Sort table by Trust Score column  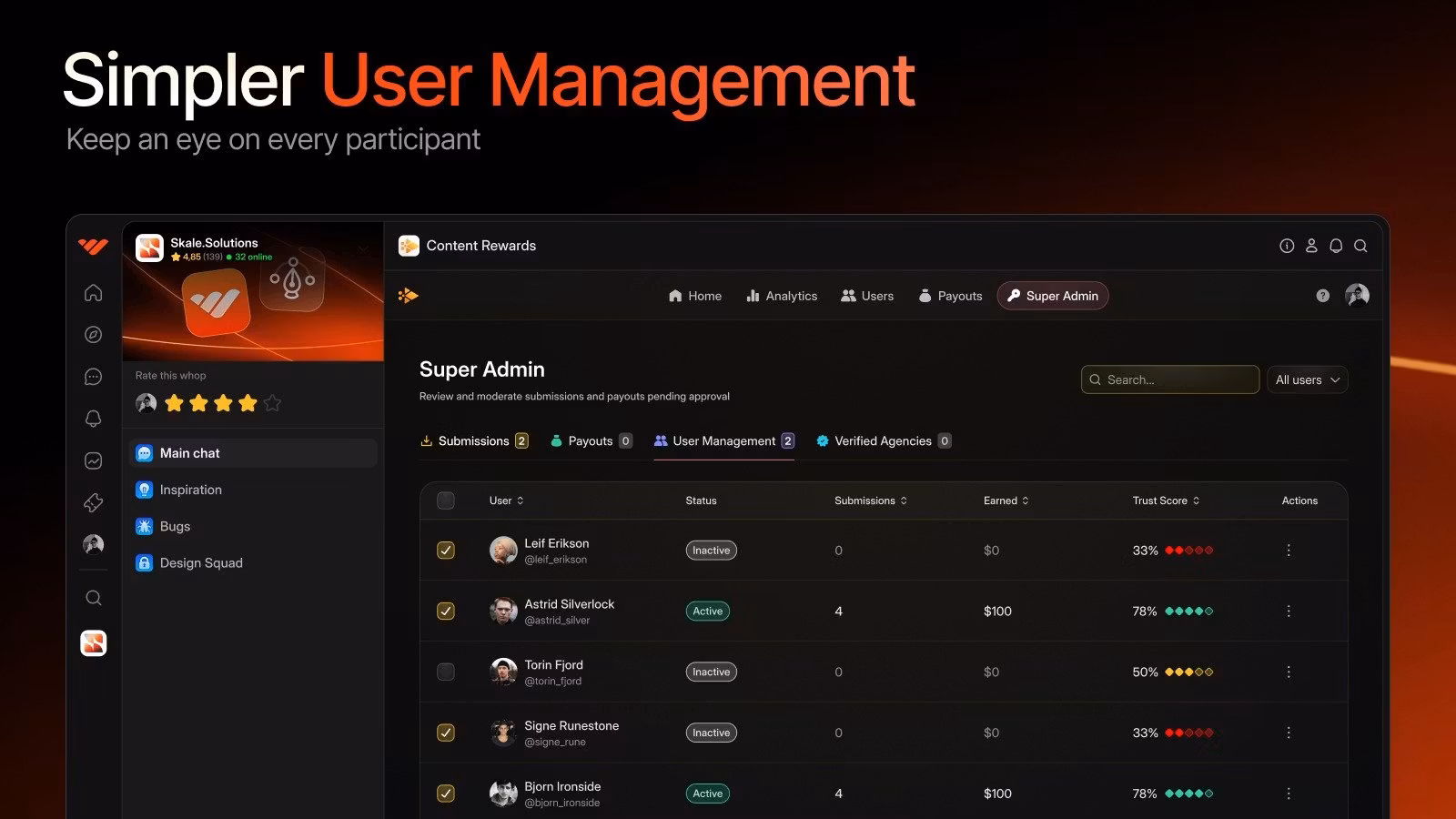[x=1166, y=500]
